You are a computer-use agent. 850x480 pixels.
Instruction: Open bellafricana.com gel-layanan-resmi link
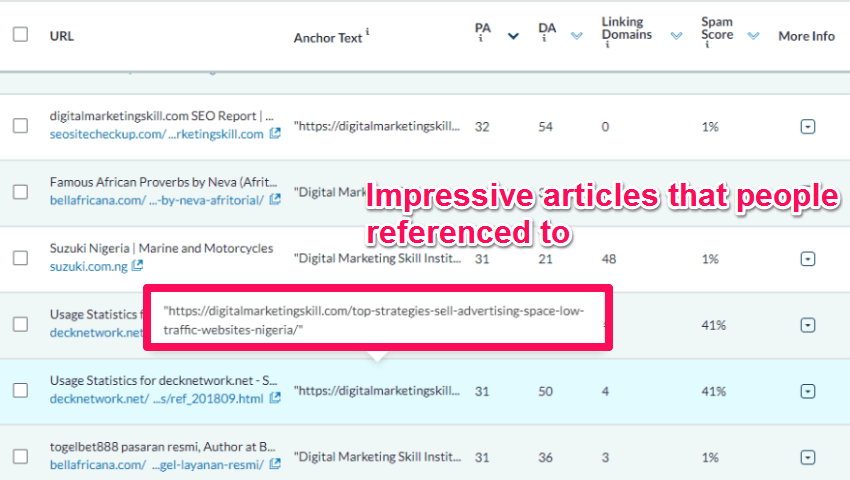(x=157, y=465)
